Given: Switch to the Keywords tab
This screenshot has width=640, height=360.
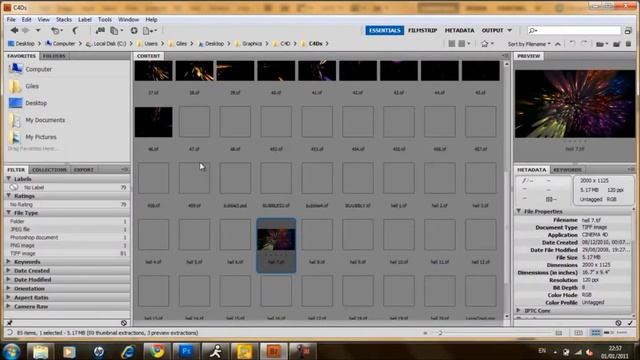Looking at the screenshot, I should click(567, 170).
